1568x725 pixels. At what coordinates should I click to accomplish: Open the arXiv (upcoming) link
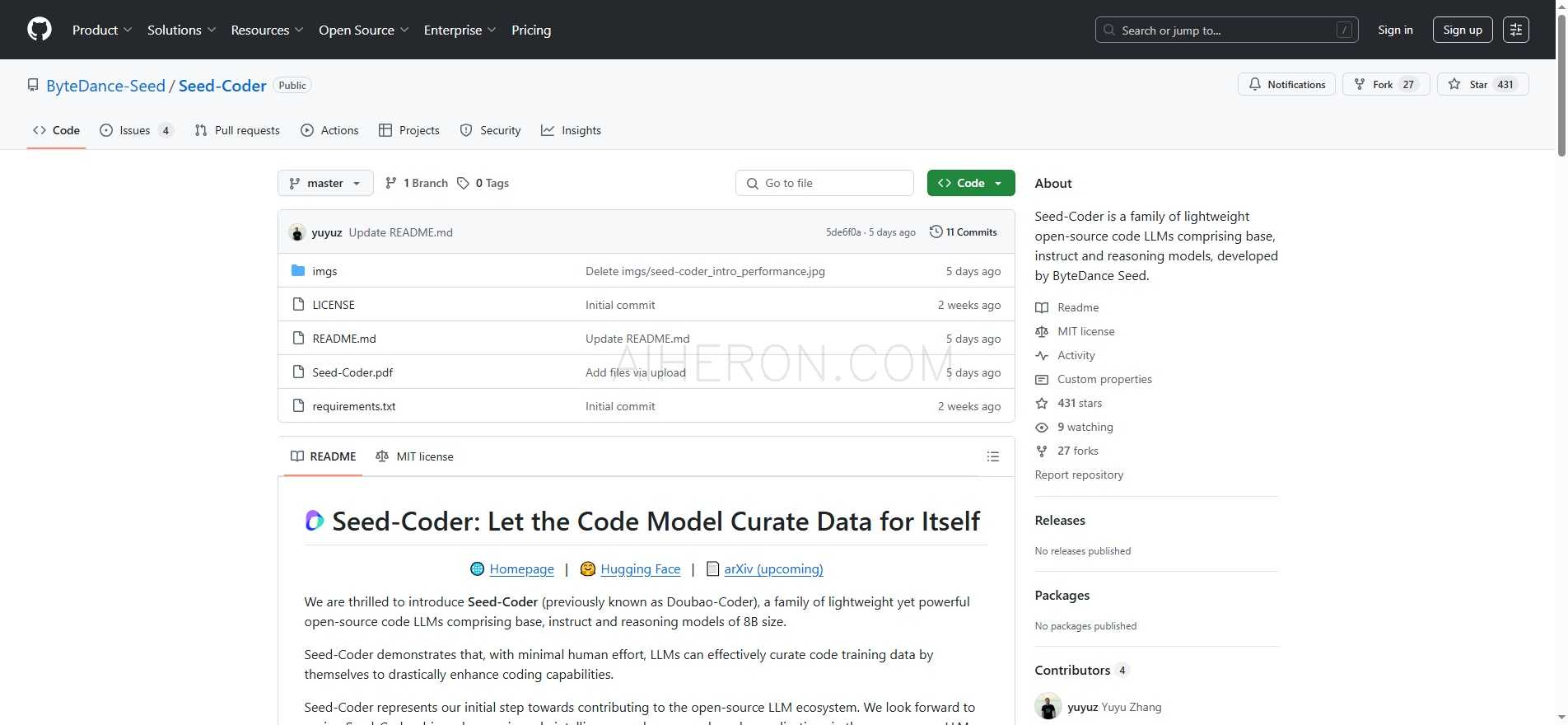coord(773,569)
